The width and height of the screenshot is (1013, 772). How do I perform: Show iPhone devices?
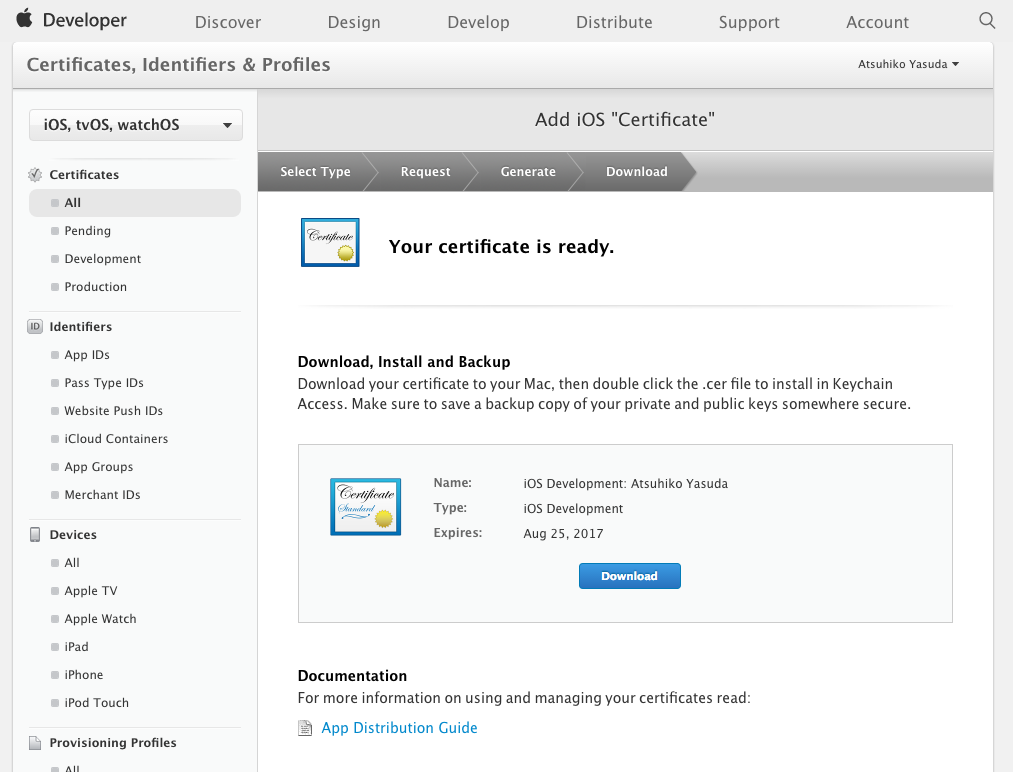(x=83, y=674)
